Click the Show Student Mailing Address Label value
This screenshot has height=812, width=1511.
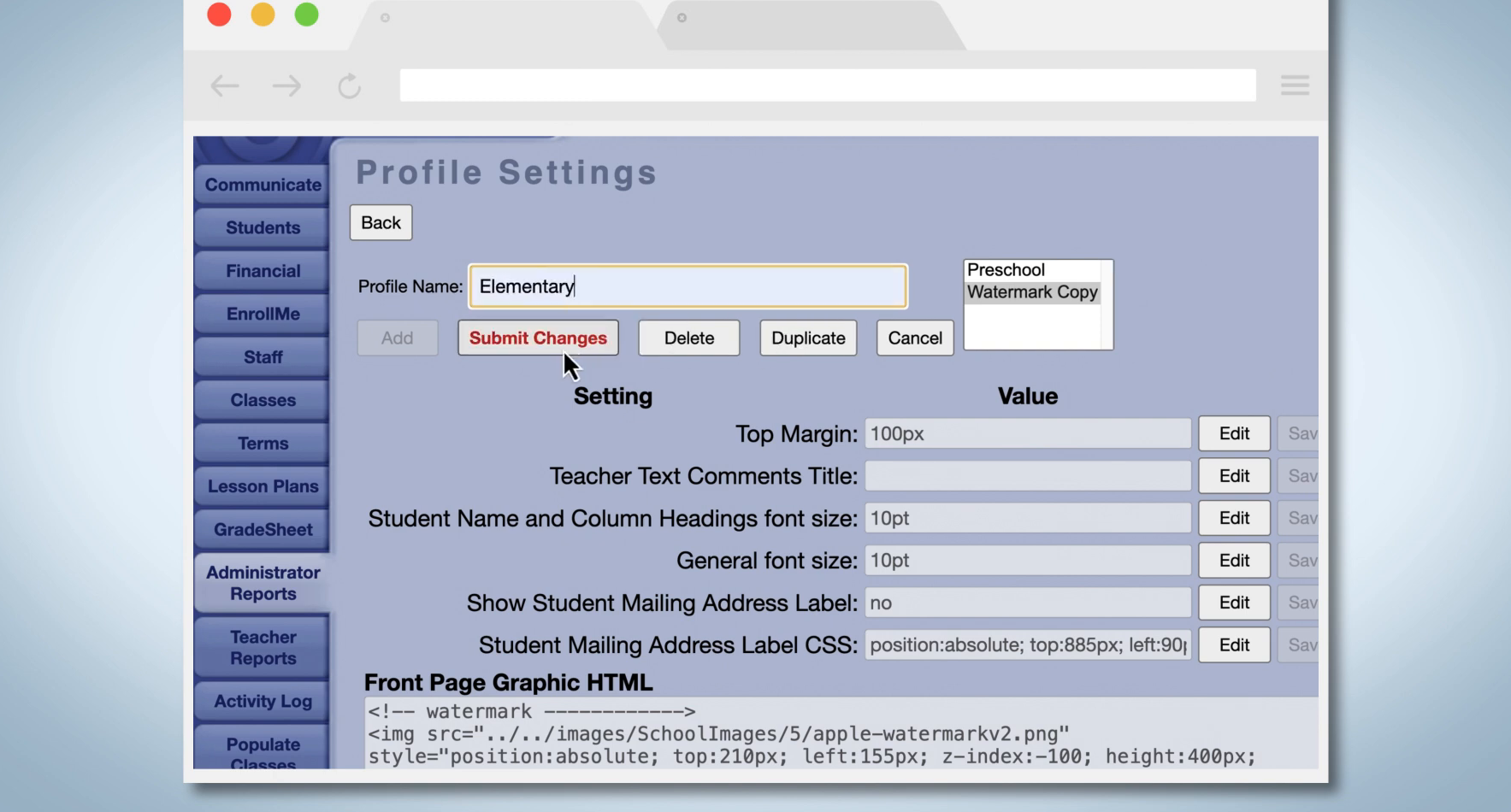click(x=1028, y=603)
